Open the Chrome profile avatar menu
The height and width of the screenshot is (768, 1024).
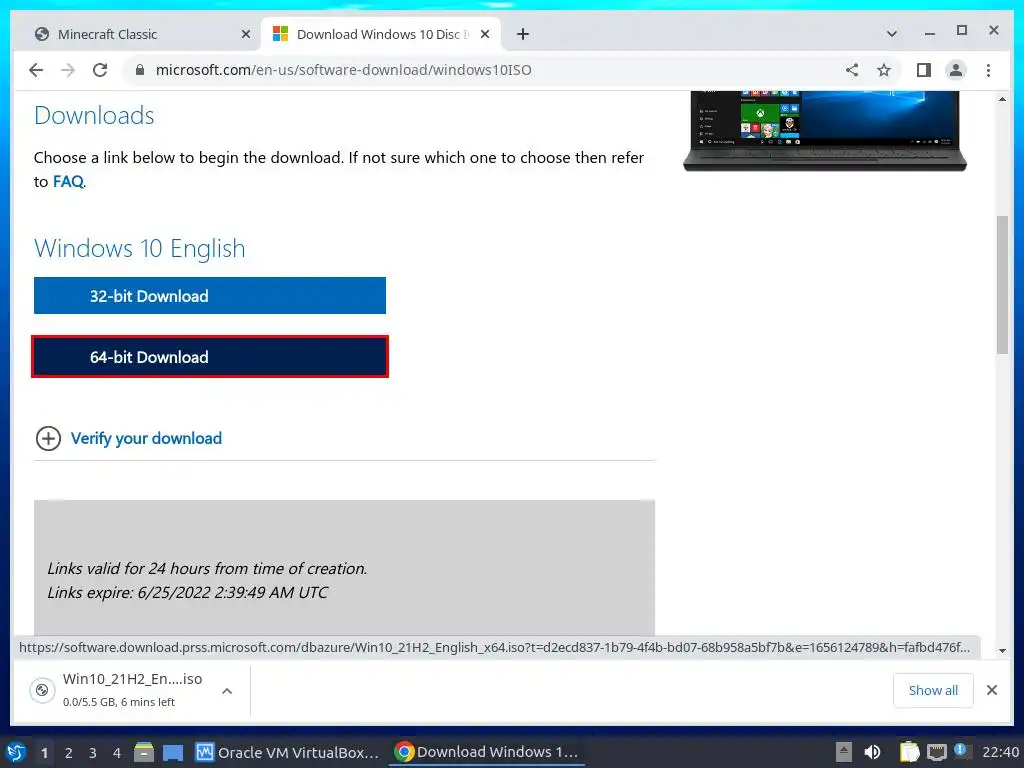pos(955,70)
